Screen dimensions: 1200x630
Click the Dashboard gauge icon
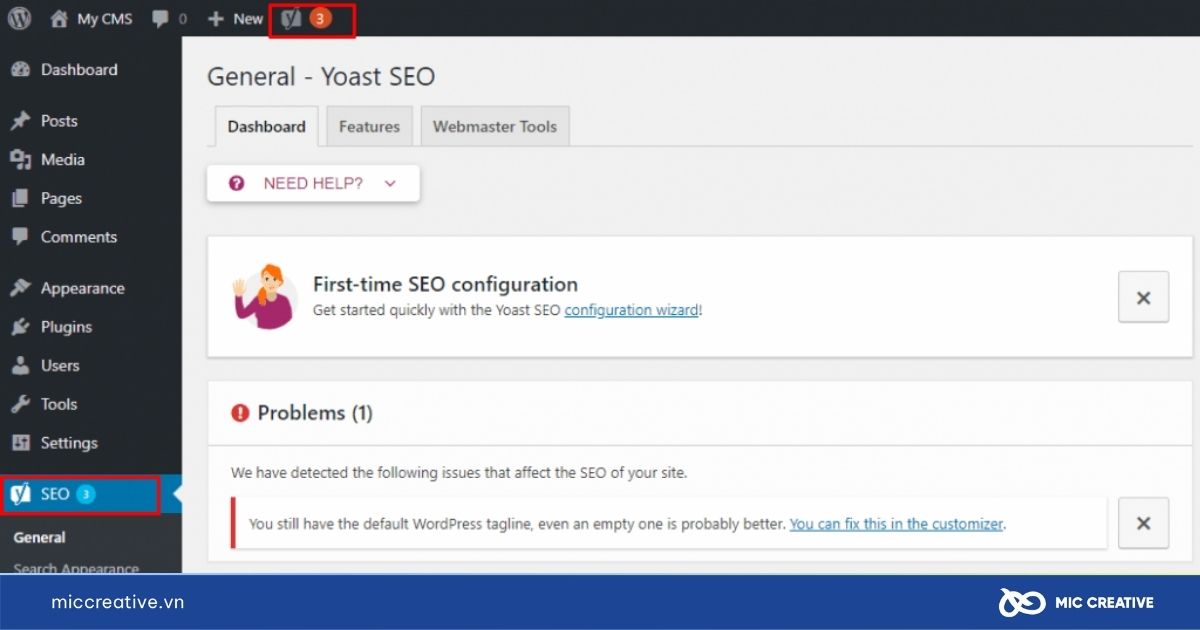click(x=20, y=70)
